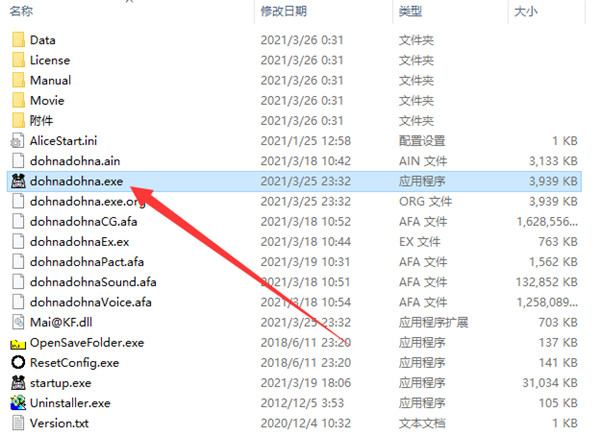Click the Data folder icon
The width and height of the screenshot is (600, 435).
[x=18, y=40]
